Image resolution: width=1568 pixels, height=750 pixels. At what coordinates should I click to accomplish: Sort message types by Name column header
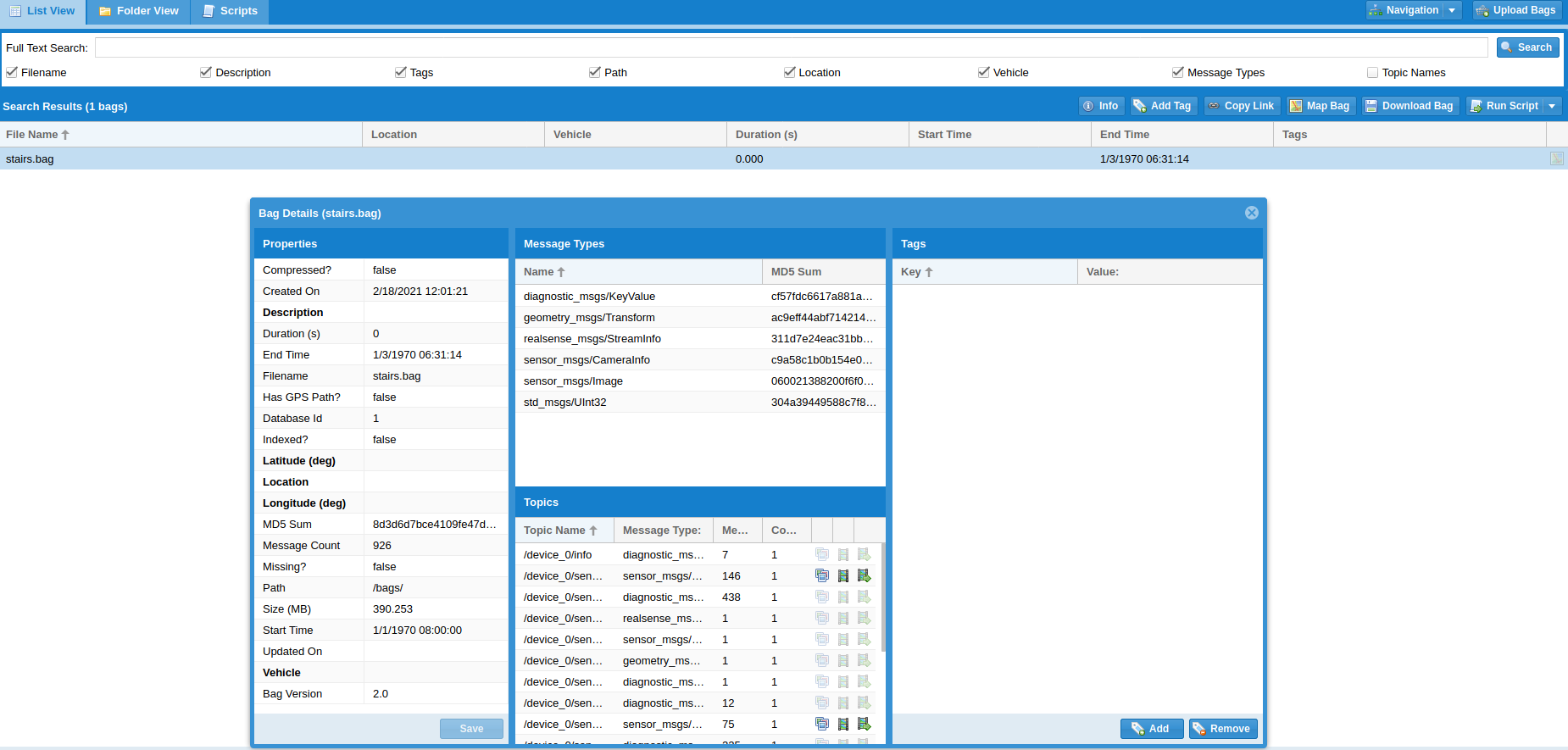coord(539,272)
